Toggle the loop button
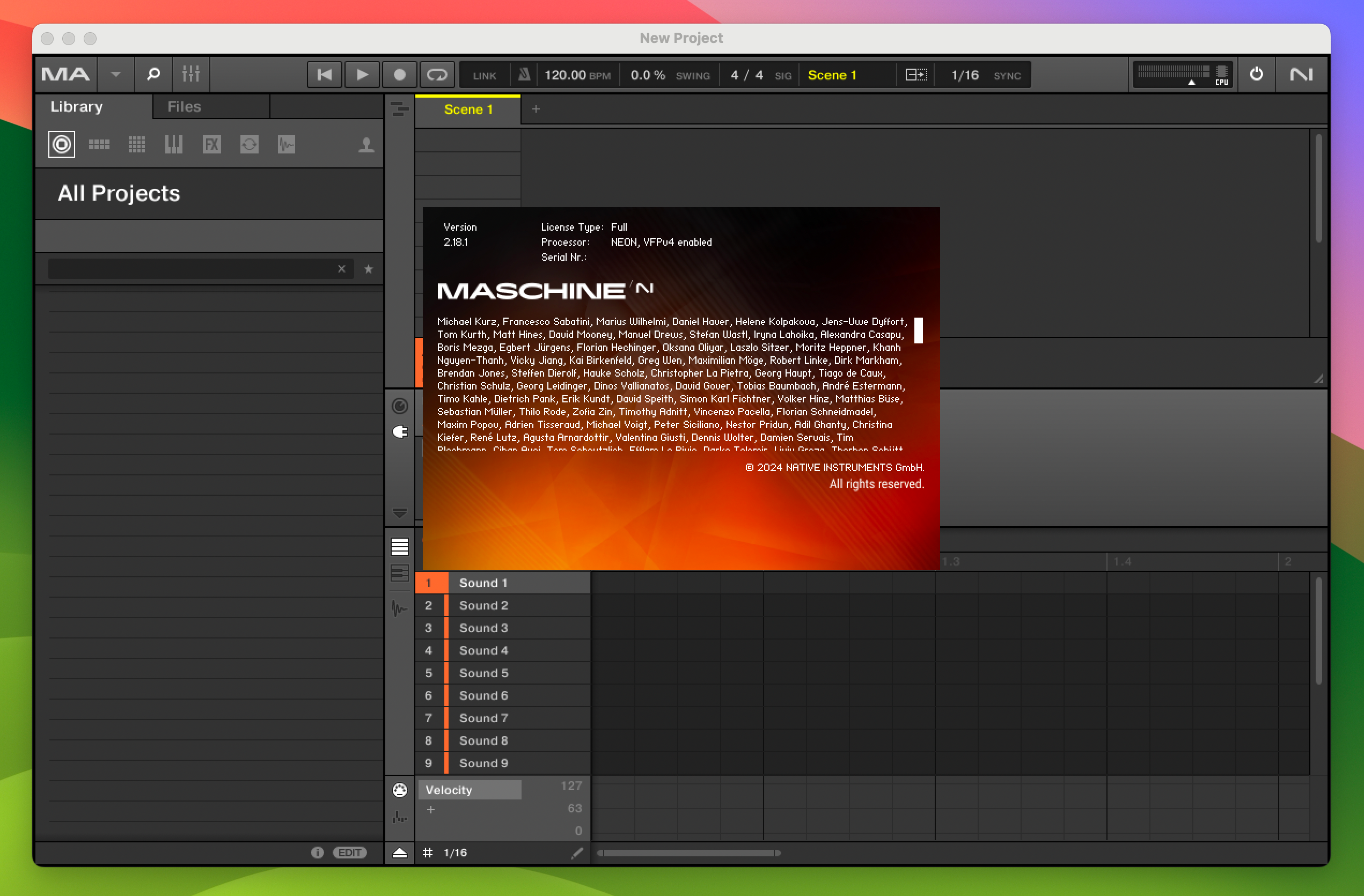Image resolution: width=1364 pixels, height=896 pixels. tap(437, 75)
